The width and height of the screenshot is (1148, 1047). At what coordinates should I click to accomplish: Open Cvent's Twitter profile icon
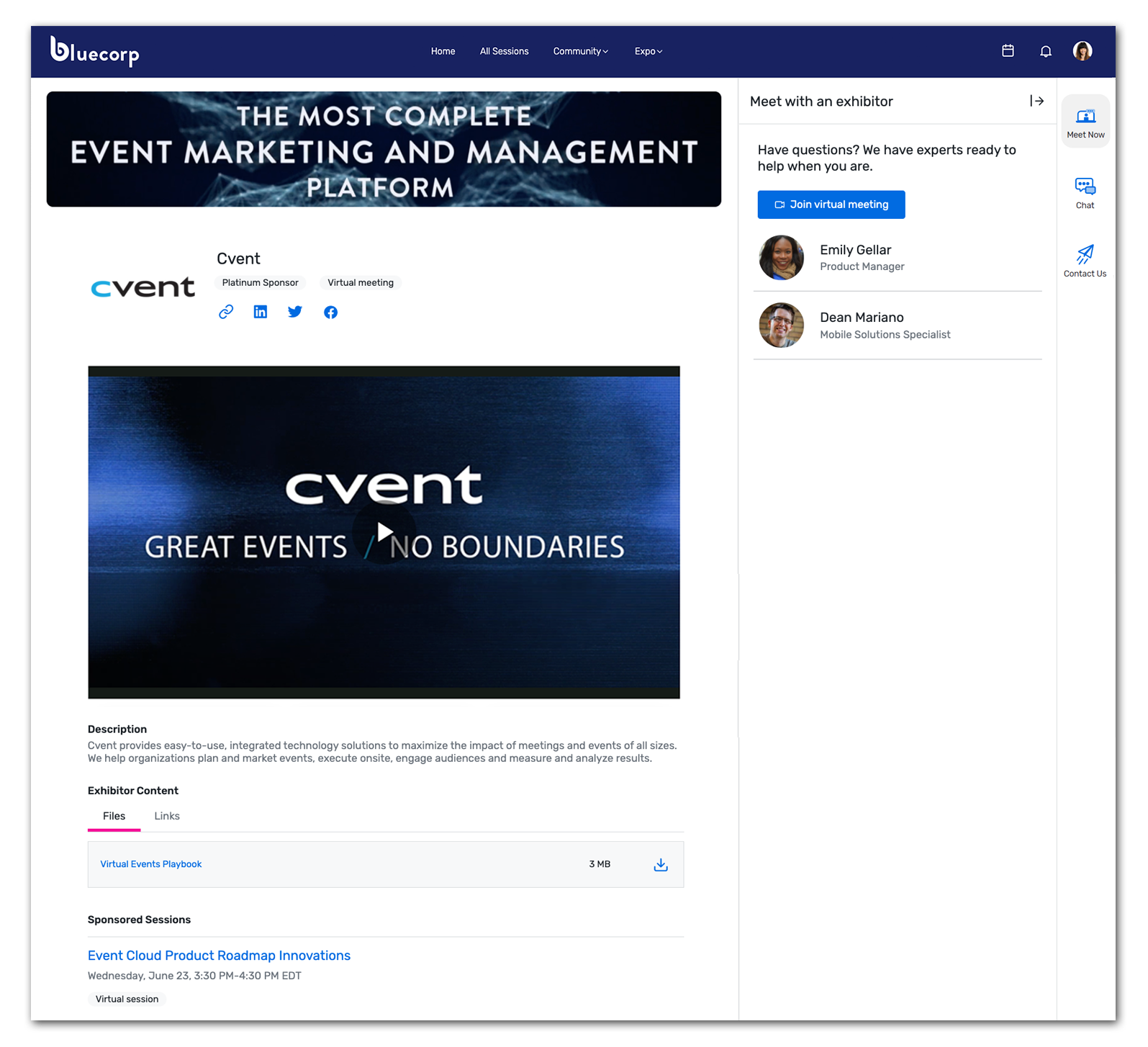(295, 312)
